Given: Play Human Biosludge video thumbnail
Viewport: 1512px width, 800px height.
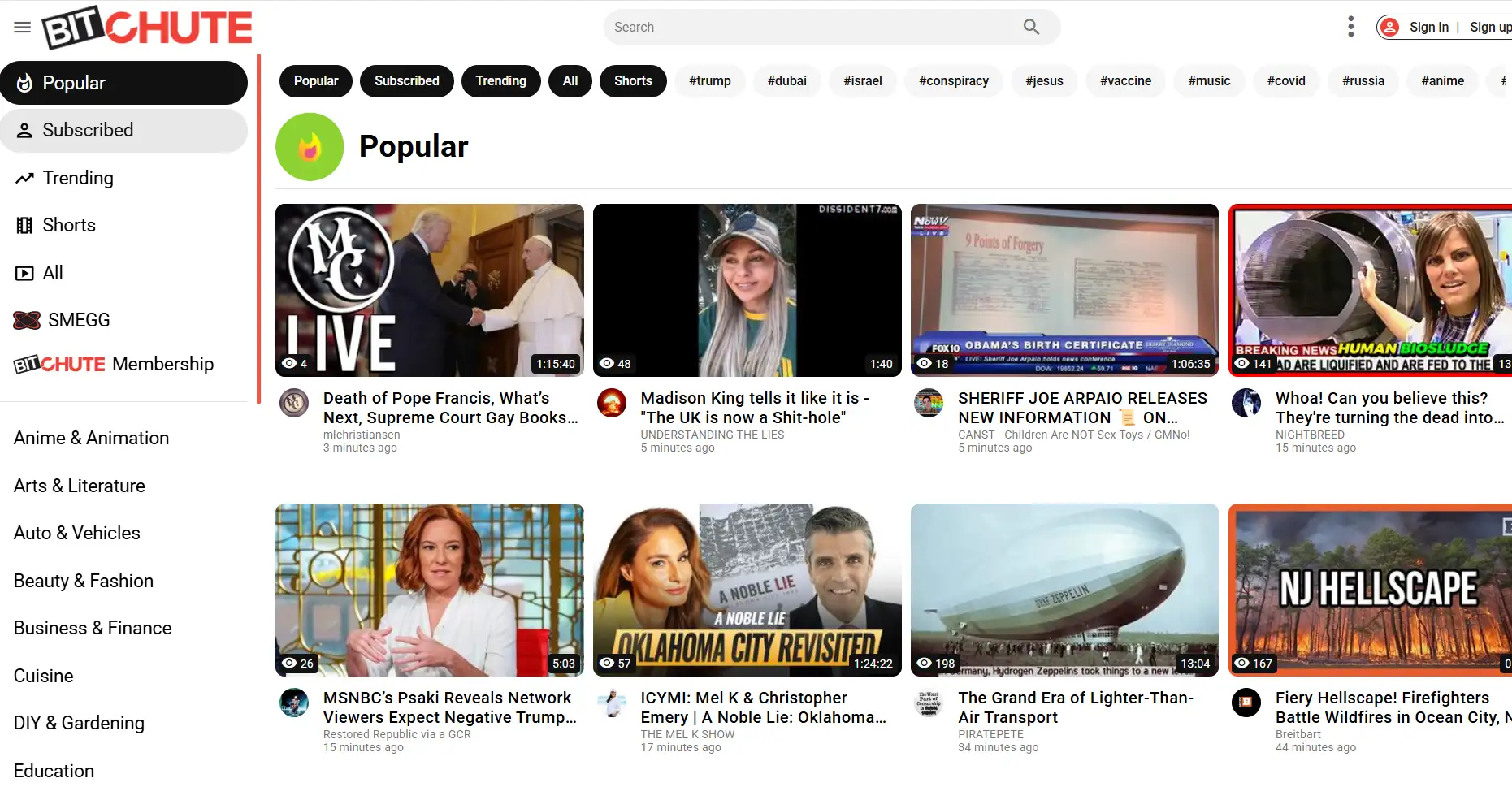Looking at the screenshot, I should (x=1371, y=290).
